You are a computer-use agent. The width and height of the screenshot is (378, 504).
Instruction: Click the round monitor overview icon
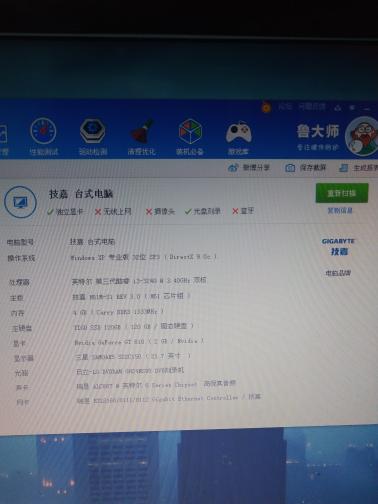click(x=20, y=202)
